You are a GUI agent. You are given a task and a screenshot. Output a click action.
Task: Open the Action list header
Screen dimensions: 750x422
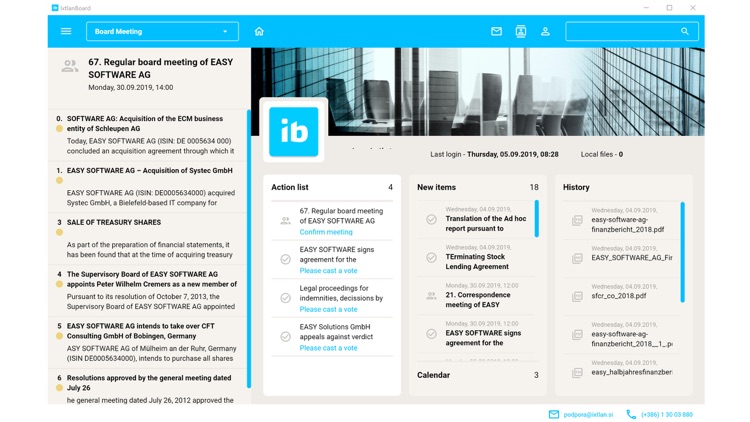[x=332, y=188]
